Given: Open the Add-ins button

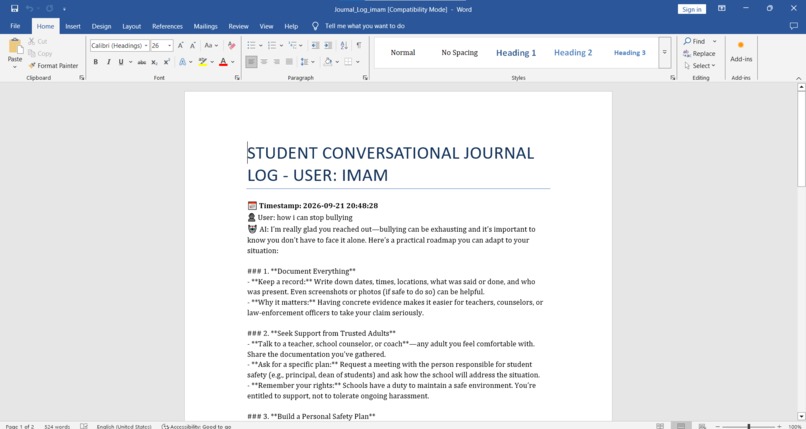Looking at the screenshot, I should coord(741,52).
